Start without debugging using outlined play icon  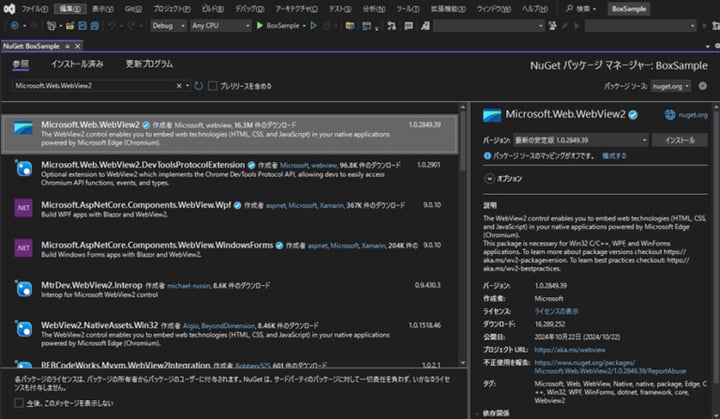click(x=314, y=26)
